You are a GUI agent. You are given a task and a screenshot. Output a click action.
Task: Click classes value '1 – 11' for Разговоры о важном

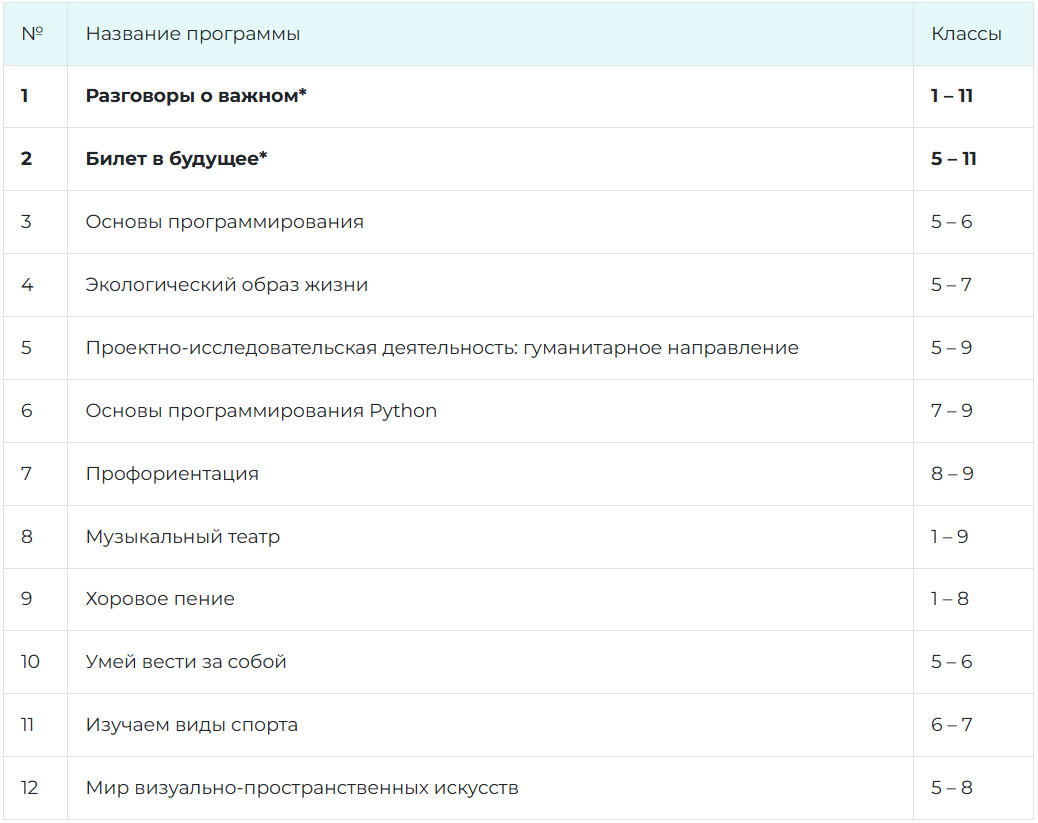pyautogui.click(x=951, y=95)
